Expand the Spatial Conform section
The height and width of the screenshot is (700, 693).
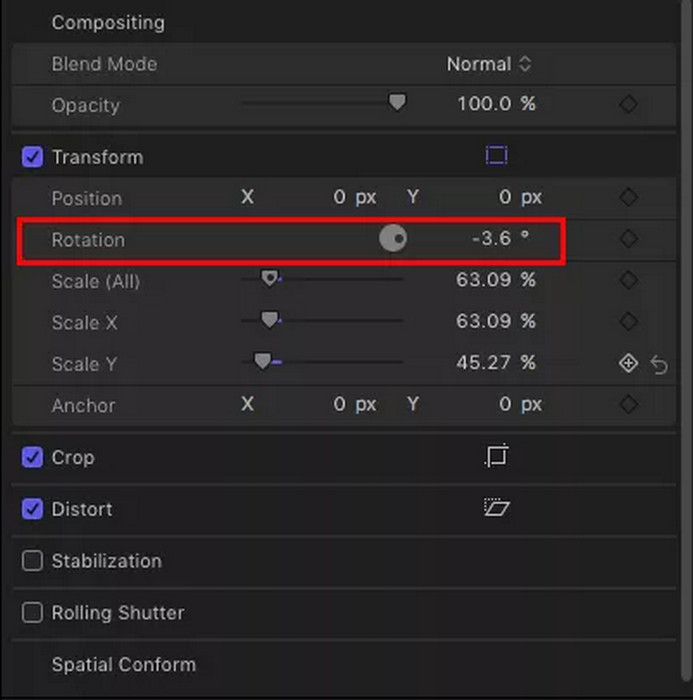(x=124, y=665)
